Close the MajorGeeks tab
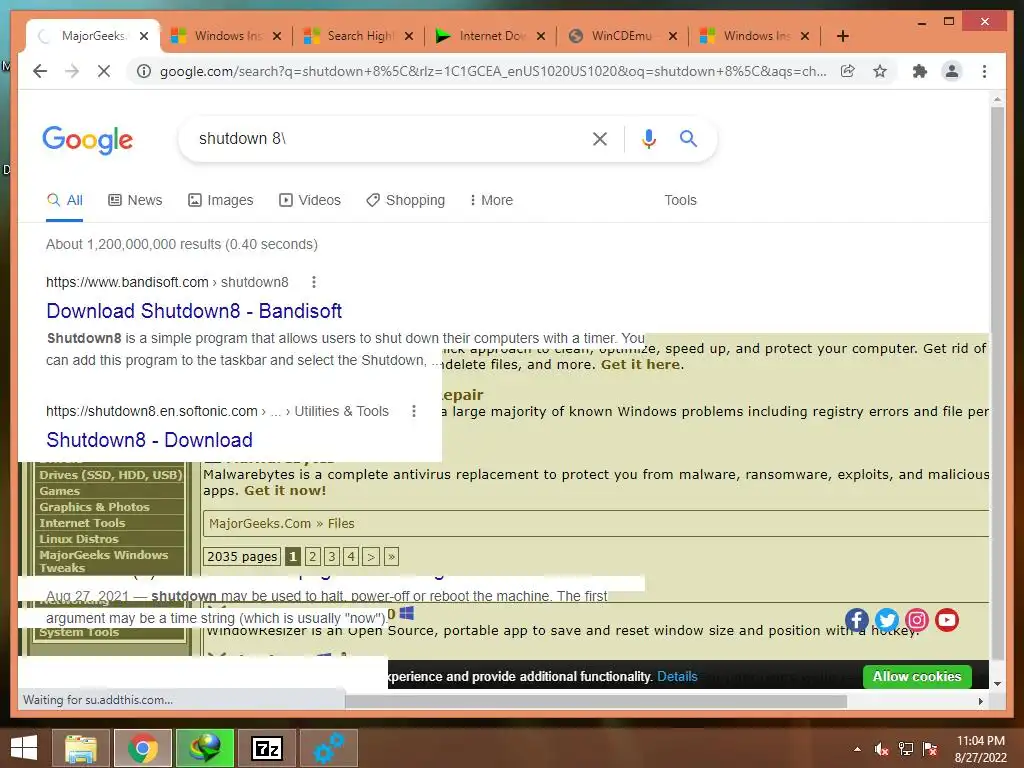The width and height of the screenshot is (1024, 768). [144, 36]
